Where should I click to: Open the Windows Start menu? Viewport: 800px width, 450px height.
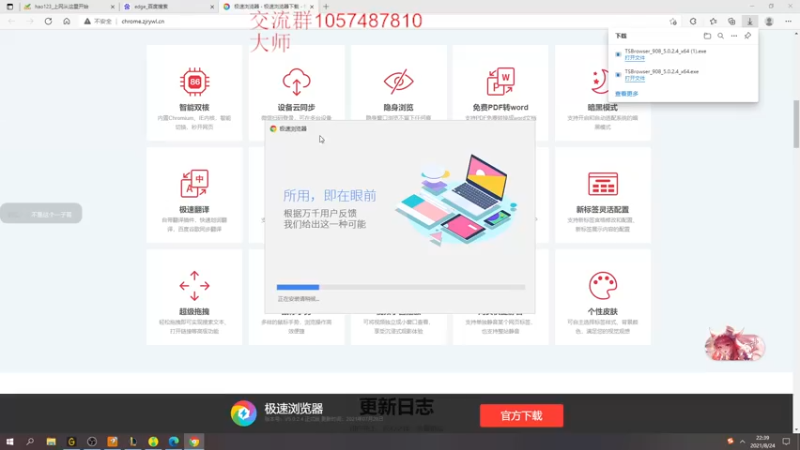10,441
